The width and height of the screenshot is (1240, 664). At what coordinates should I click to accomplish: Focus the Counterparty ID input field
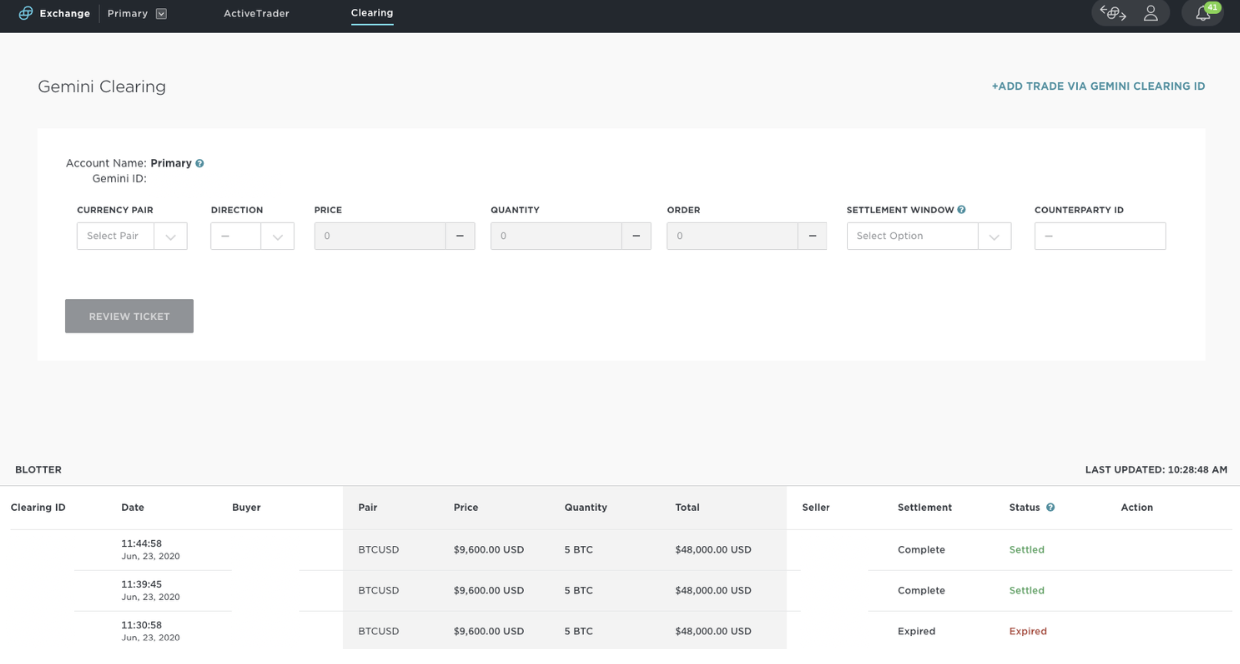(1100, 236)
